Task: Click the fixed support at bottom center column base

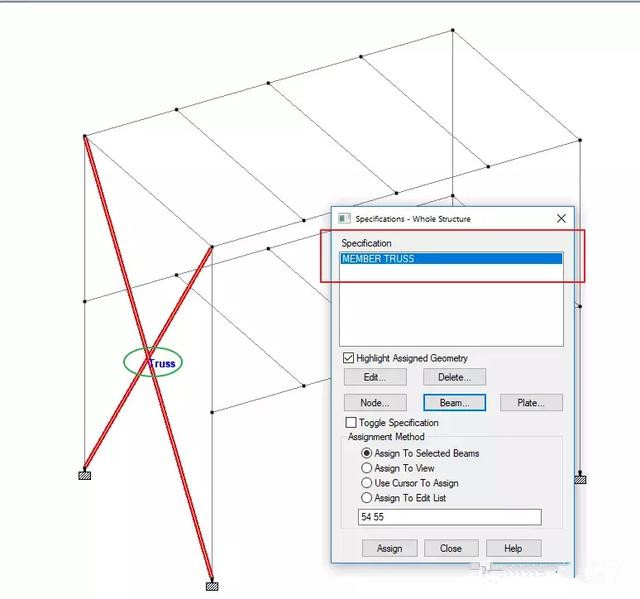Action: (212, 586)
